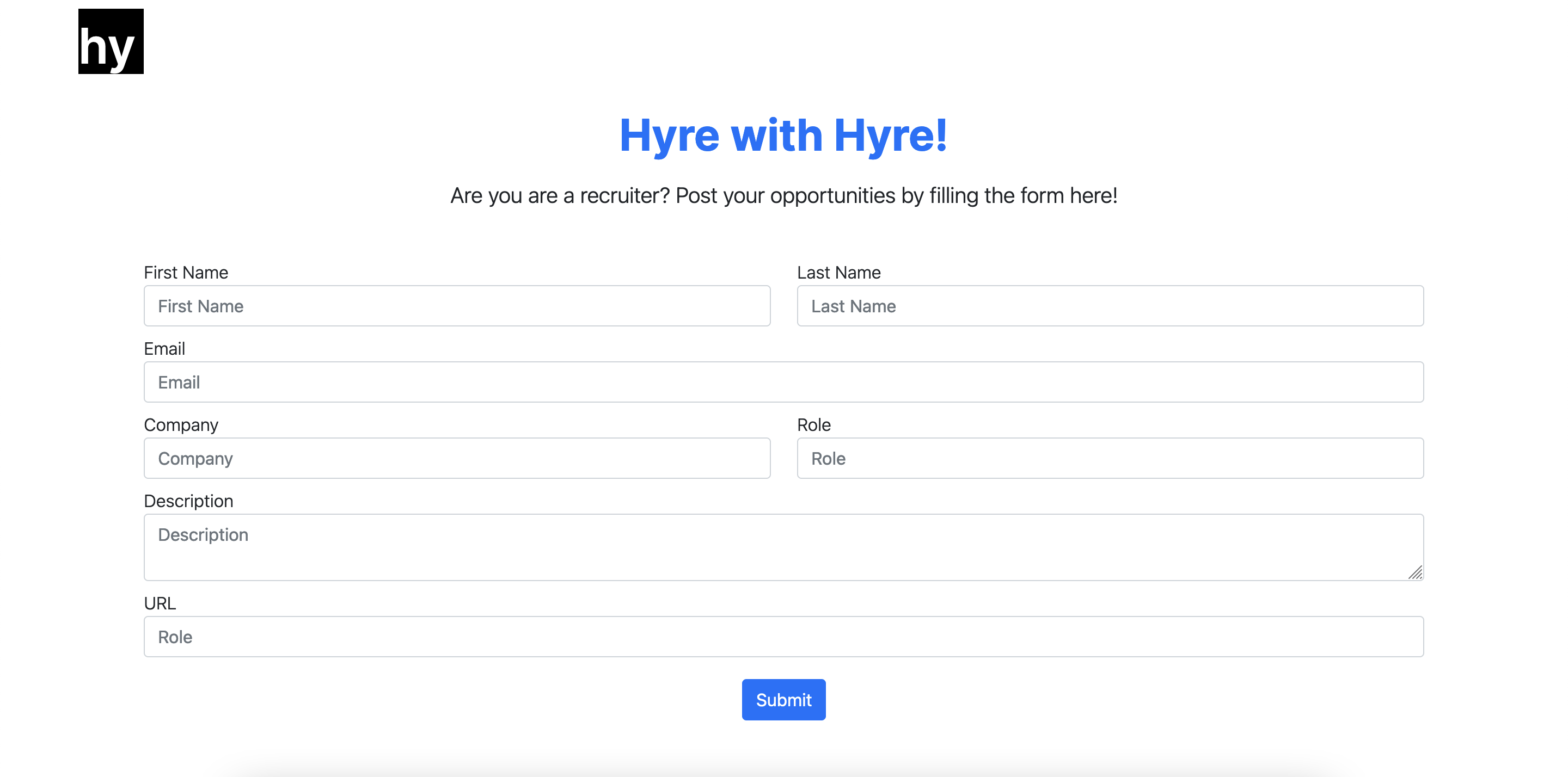Click the Description label text
The width and height of the screenshot is (1568, 777).
[188, 501]
